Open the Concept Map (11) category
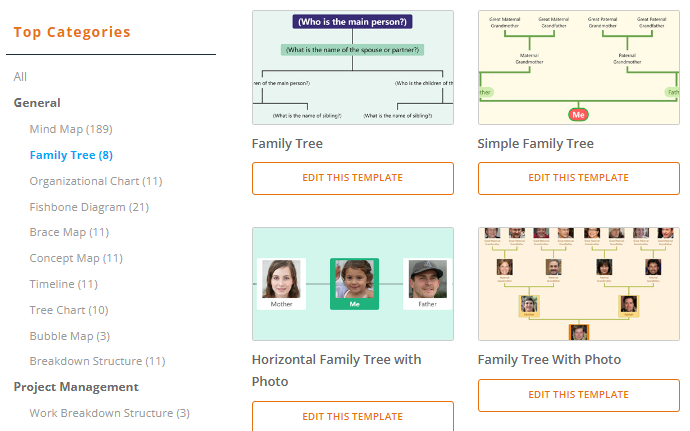Viewport: 690px width, 431px height. pyautogui.click(x=76, y=258)
